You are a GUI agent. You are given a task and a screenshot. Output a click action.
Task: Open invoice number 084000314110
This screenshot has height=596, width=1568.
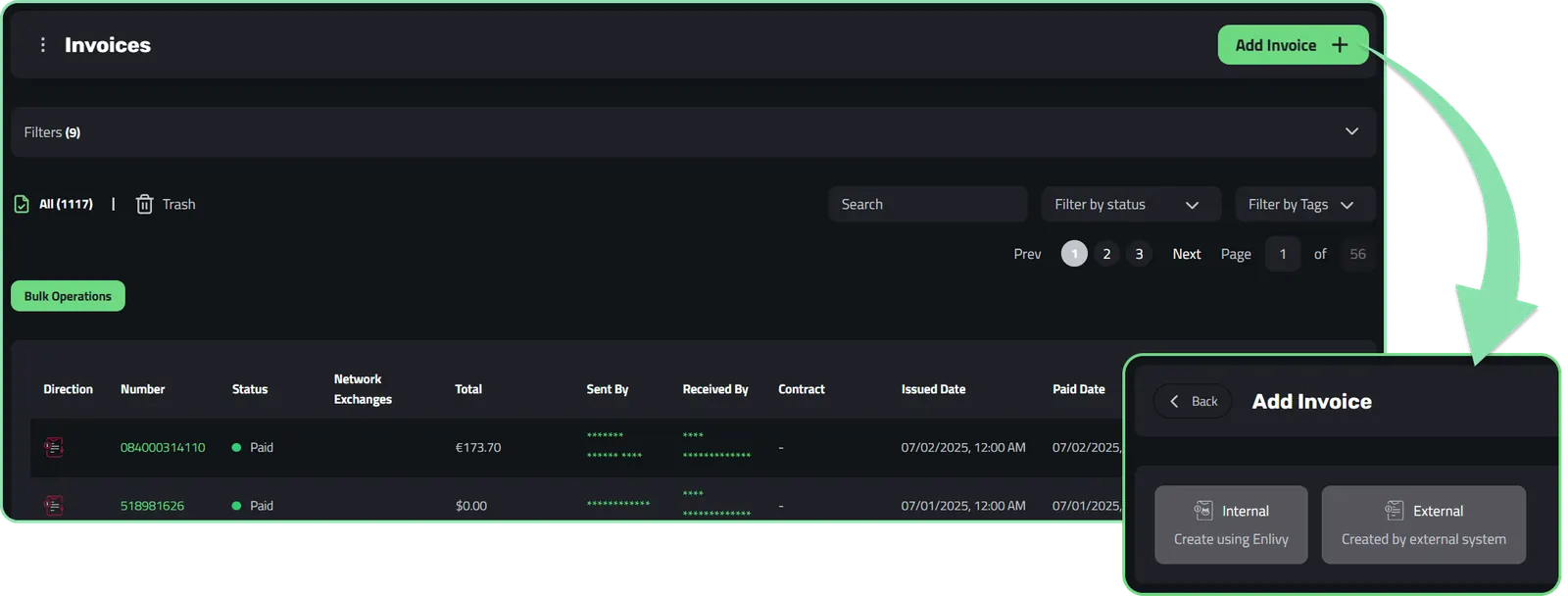(163, 447)
